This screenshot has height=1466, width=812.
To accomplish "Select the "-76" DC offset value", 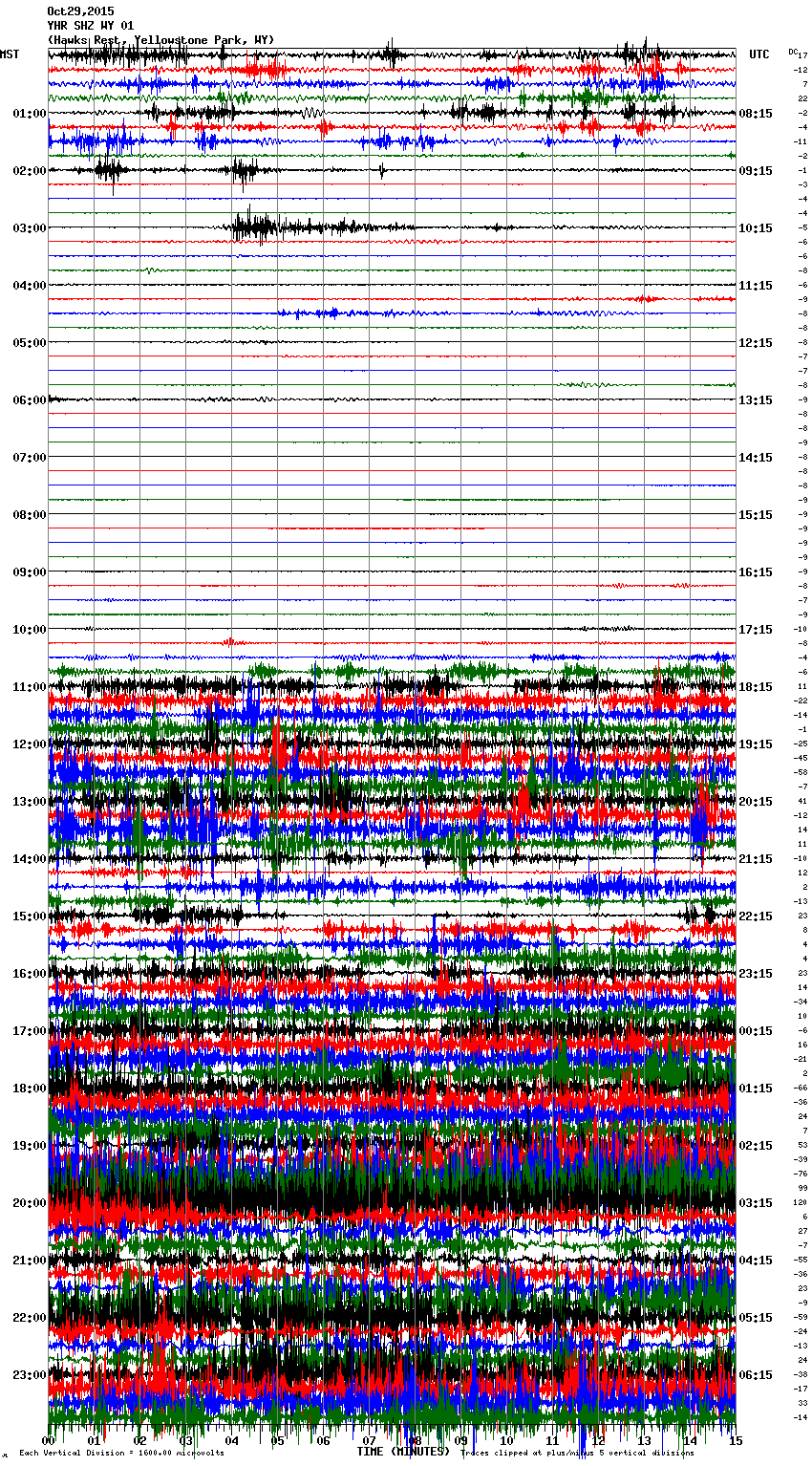I will click(801, 1174).
